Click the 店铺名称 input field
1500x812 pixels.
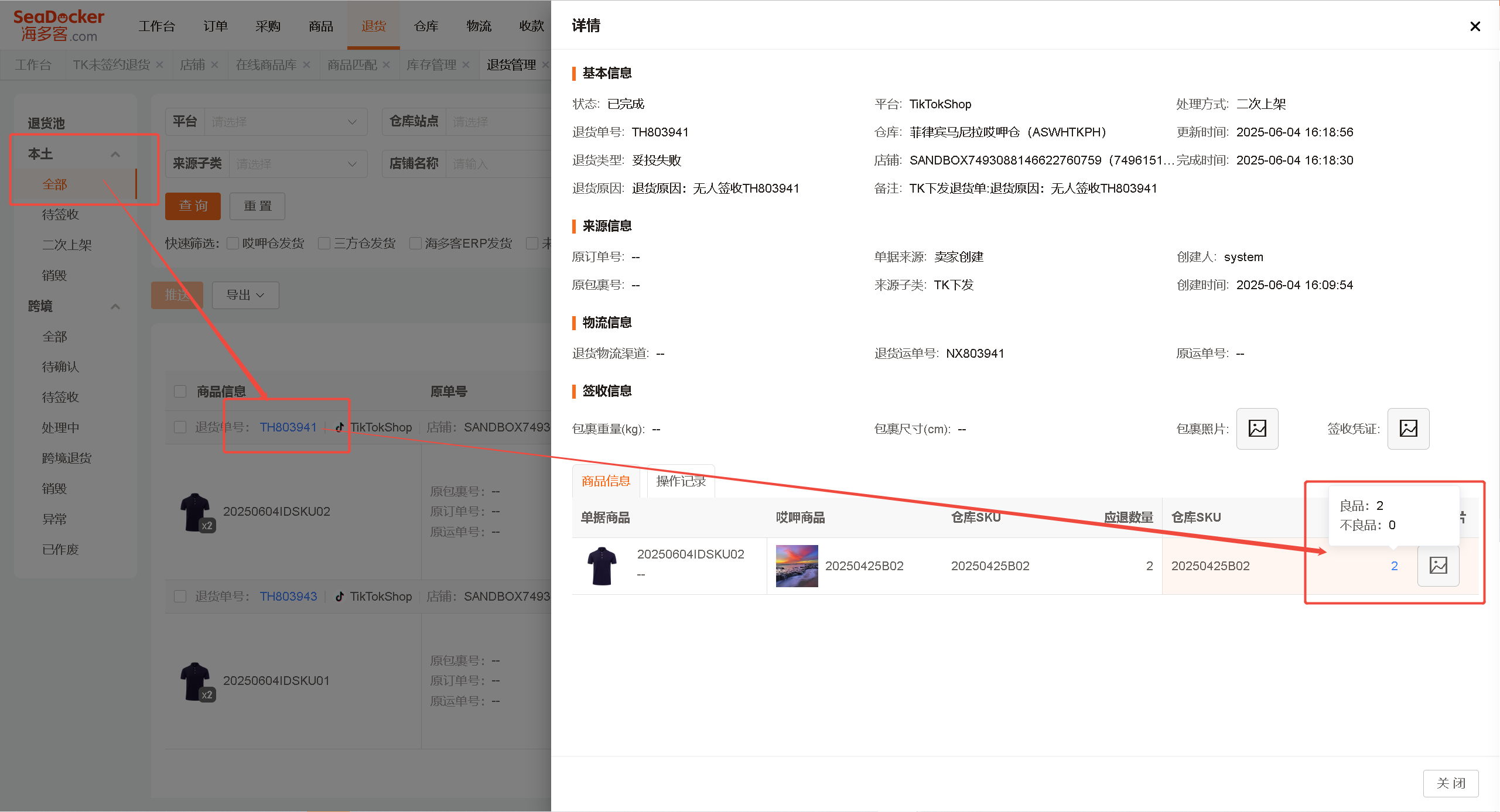(x=498, y=164)
